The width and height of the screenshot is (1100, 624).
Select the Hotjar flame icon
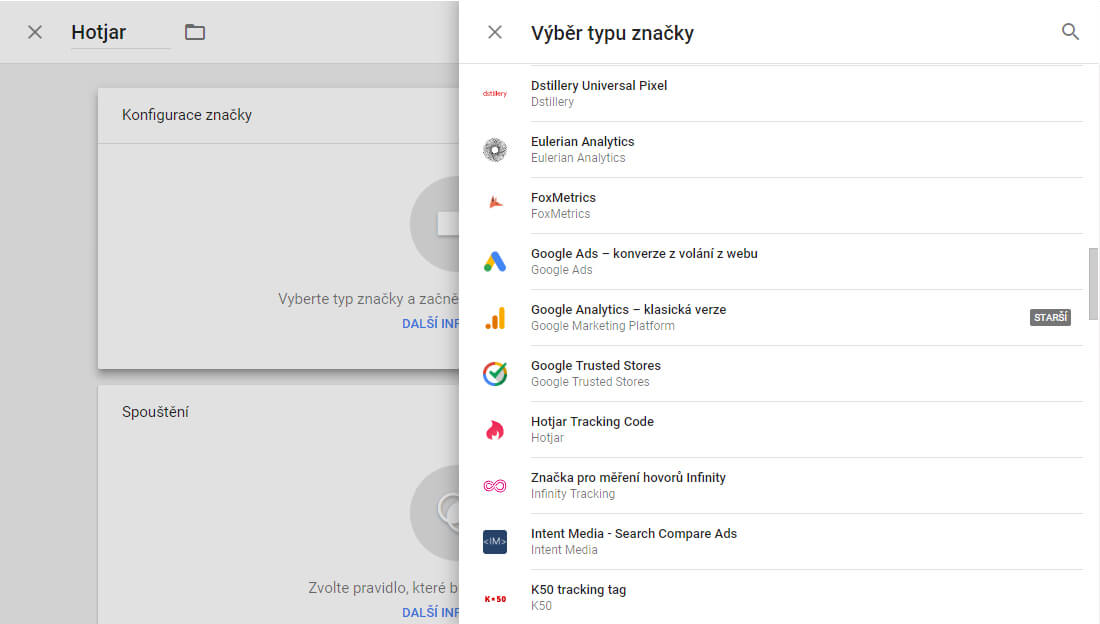495,430
